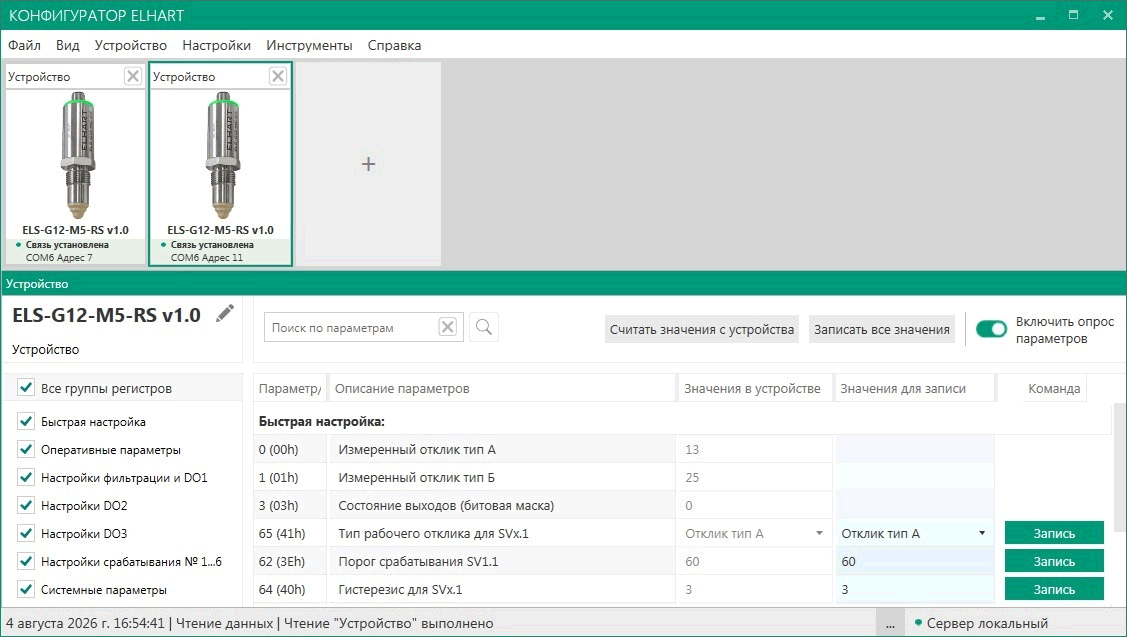The image size is (1127, 637).
Task: Select device thumbnail COM6 Адрес 7
Action: 75,165
